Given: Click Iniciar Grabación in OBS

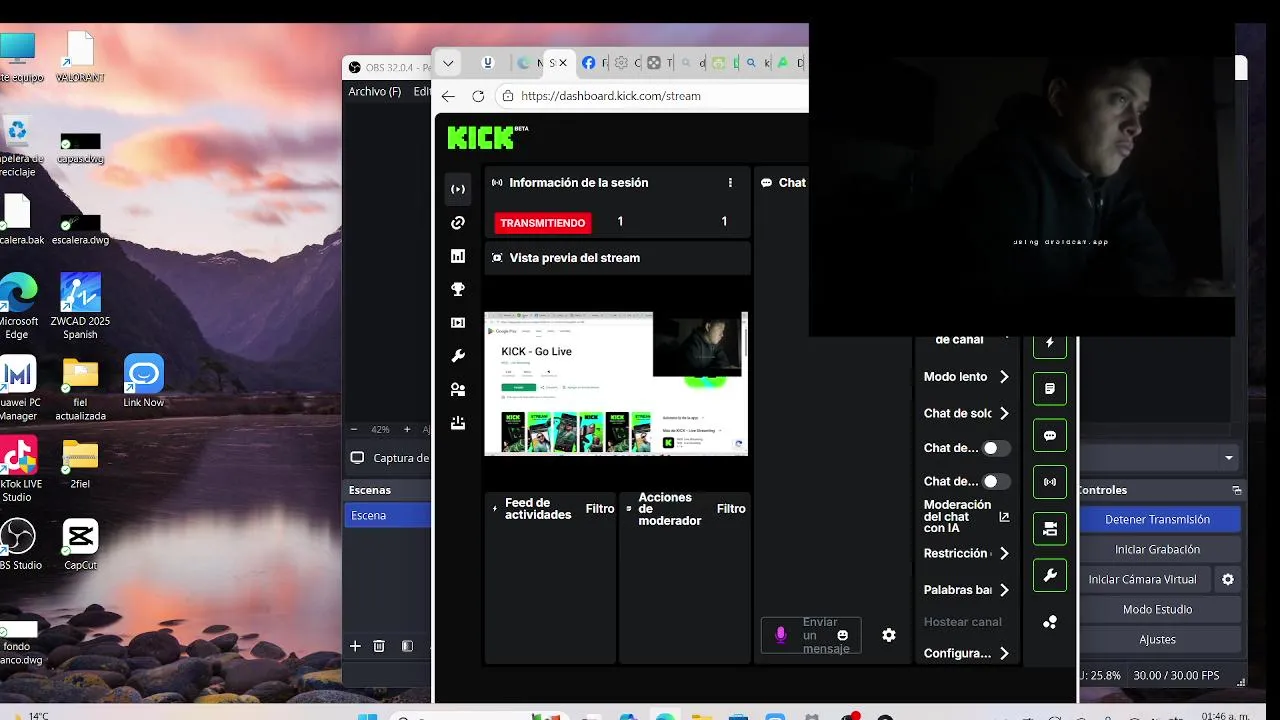Looking at the screenshot, I should [x=1158, y=549].
